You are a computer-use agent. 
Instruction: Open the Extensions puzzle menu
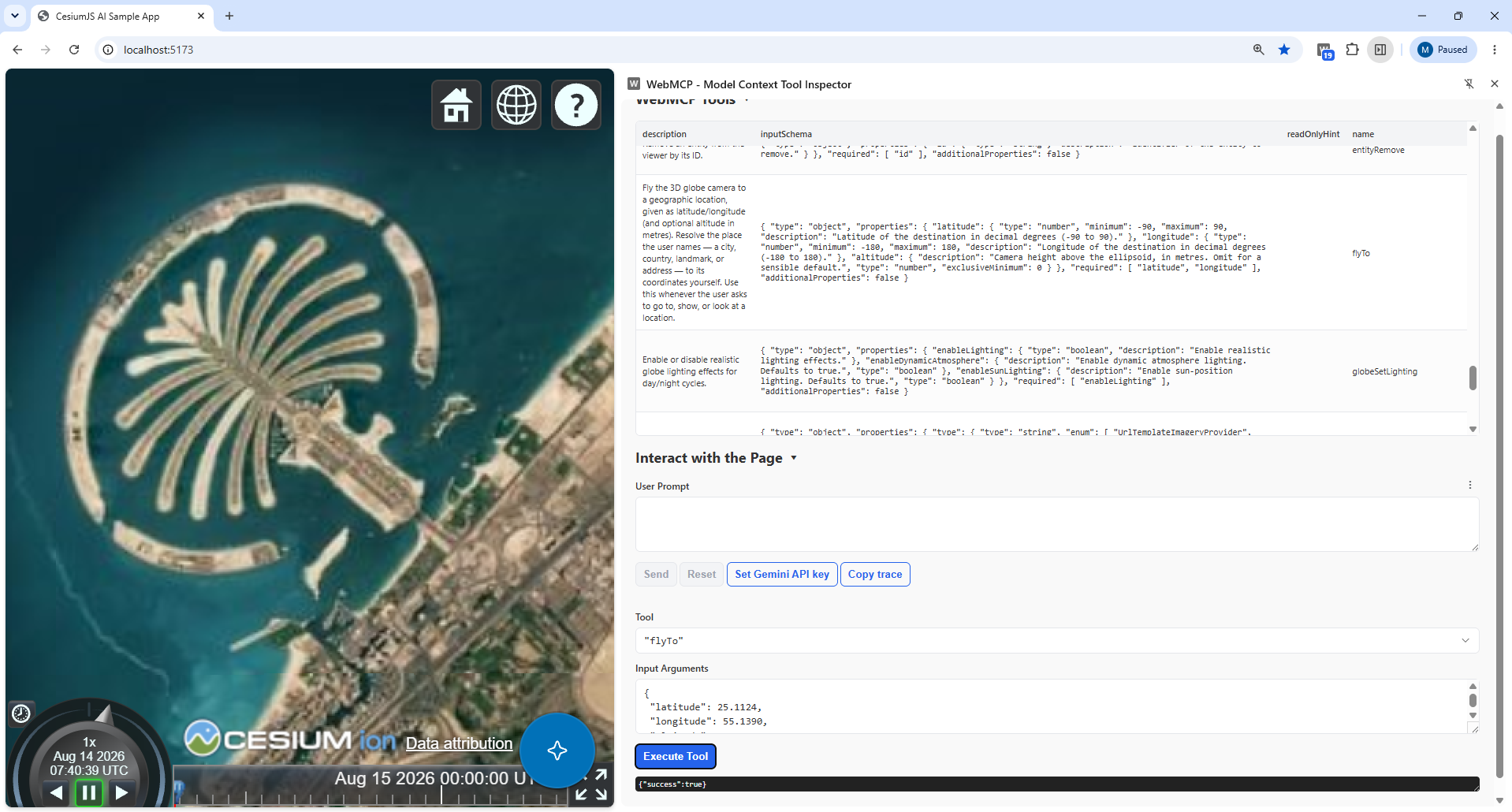[1353, 50]
